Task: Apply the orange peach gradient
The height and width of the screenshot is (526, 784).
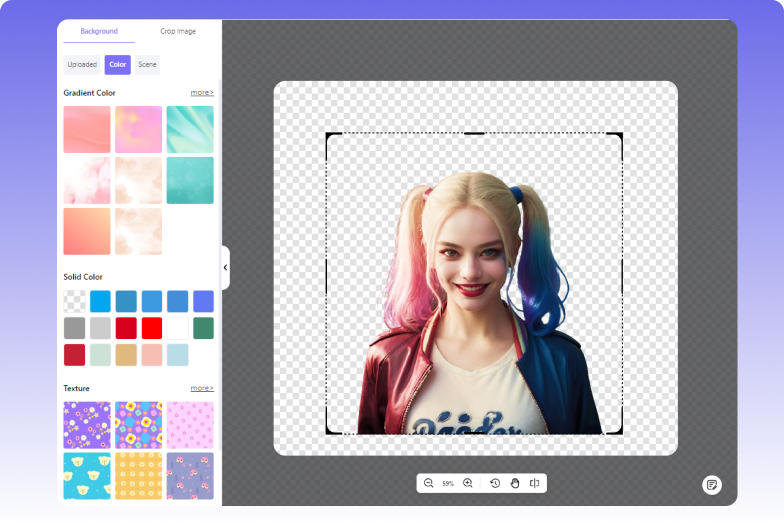Action: [87, 232]
